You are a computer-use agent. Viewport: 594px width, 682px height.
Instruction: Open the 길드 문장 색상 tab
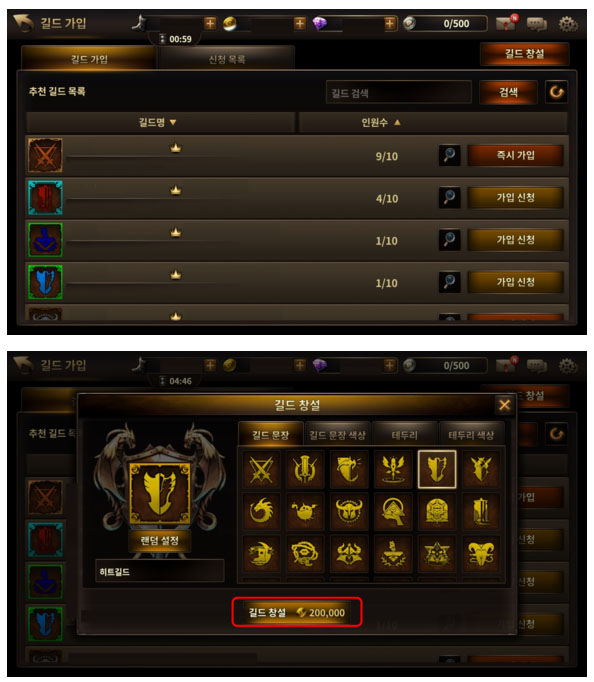click(337, 435)
